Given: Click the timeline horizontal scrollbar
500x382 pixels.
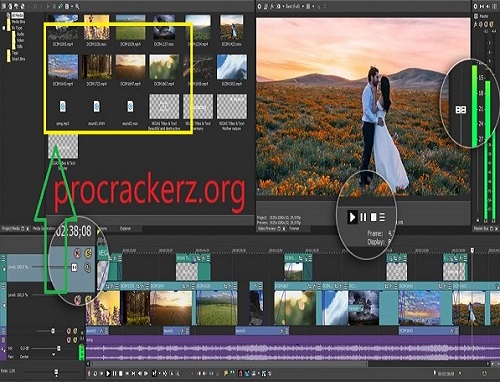Looking at the screenshot, I should point(230,364).
